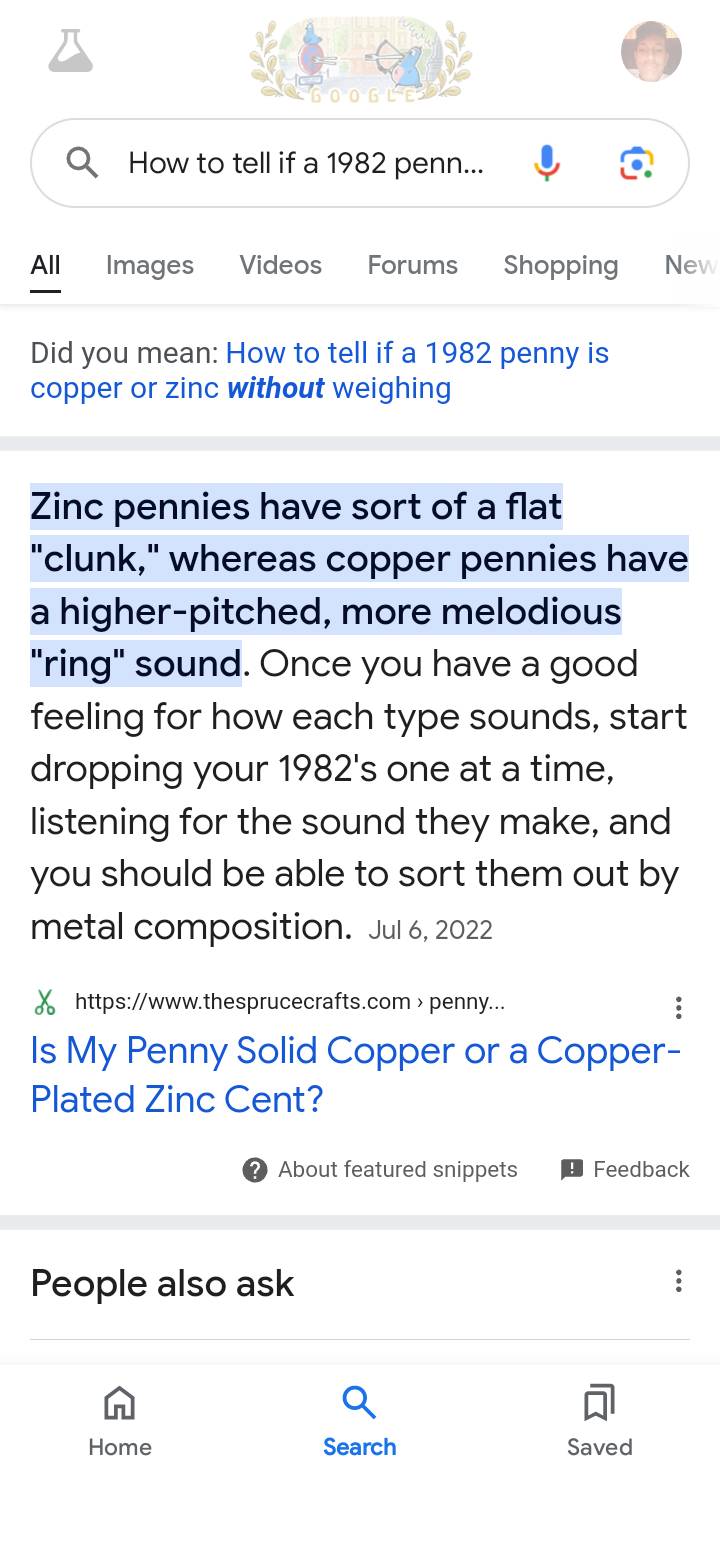This screenshot has height=1560, width=720.
Task: Open the account profile picture
Action: (x=651, y=51)
